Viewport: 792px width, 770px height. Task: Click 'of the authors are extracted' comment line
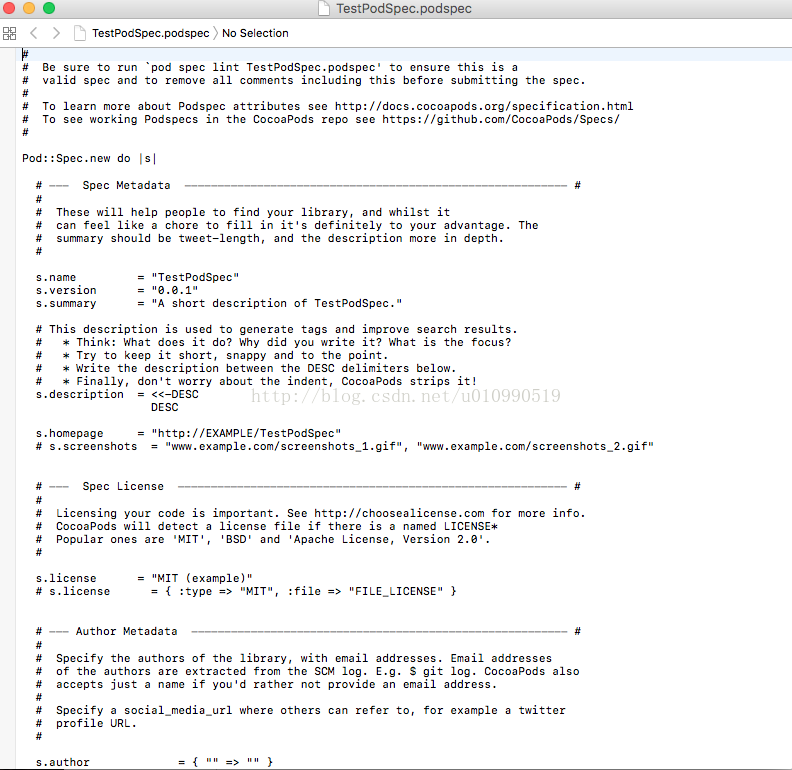tap(308, 671)
